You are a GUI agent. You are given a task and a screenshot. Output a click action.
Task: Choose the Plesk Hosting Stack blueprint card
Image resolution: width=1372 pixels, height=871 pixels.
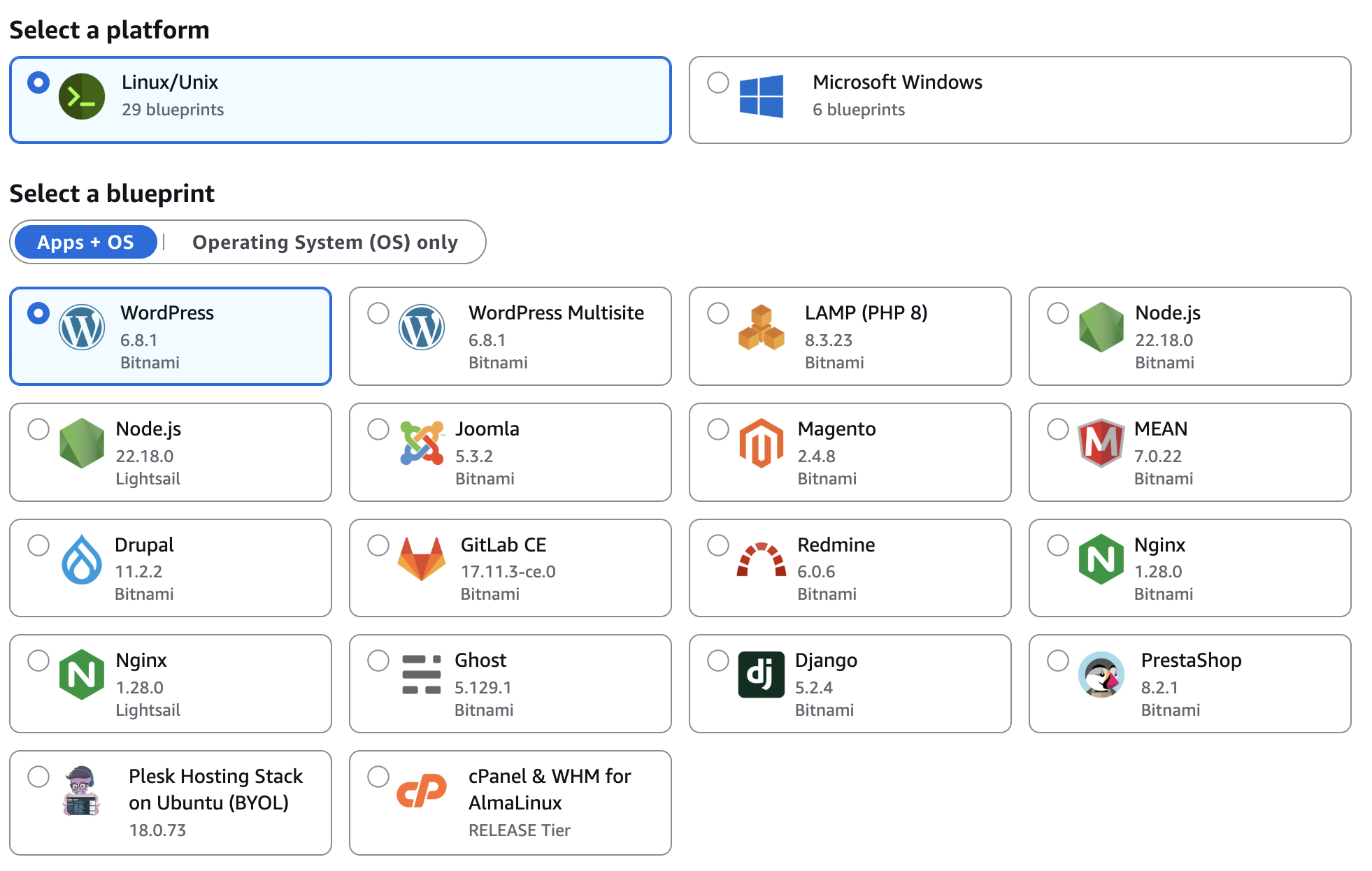[170, 802]
